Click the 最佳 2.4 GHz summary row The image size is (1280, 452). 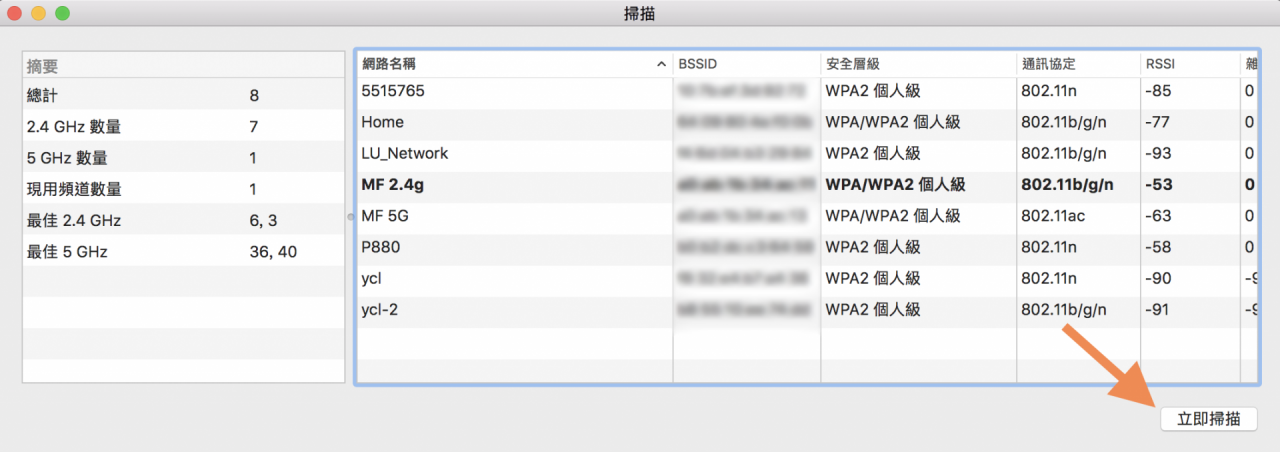pyautogui.click(x=183, y=220)
